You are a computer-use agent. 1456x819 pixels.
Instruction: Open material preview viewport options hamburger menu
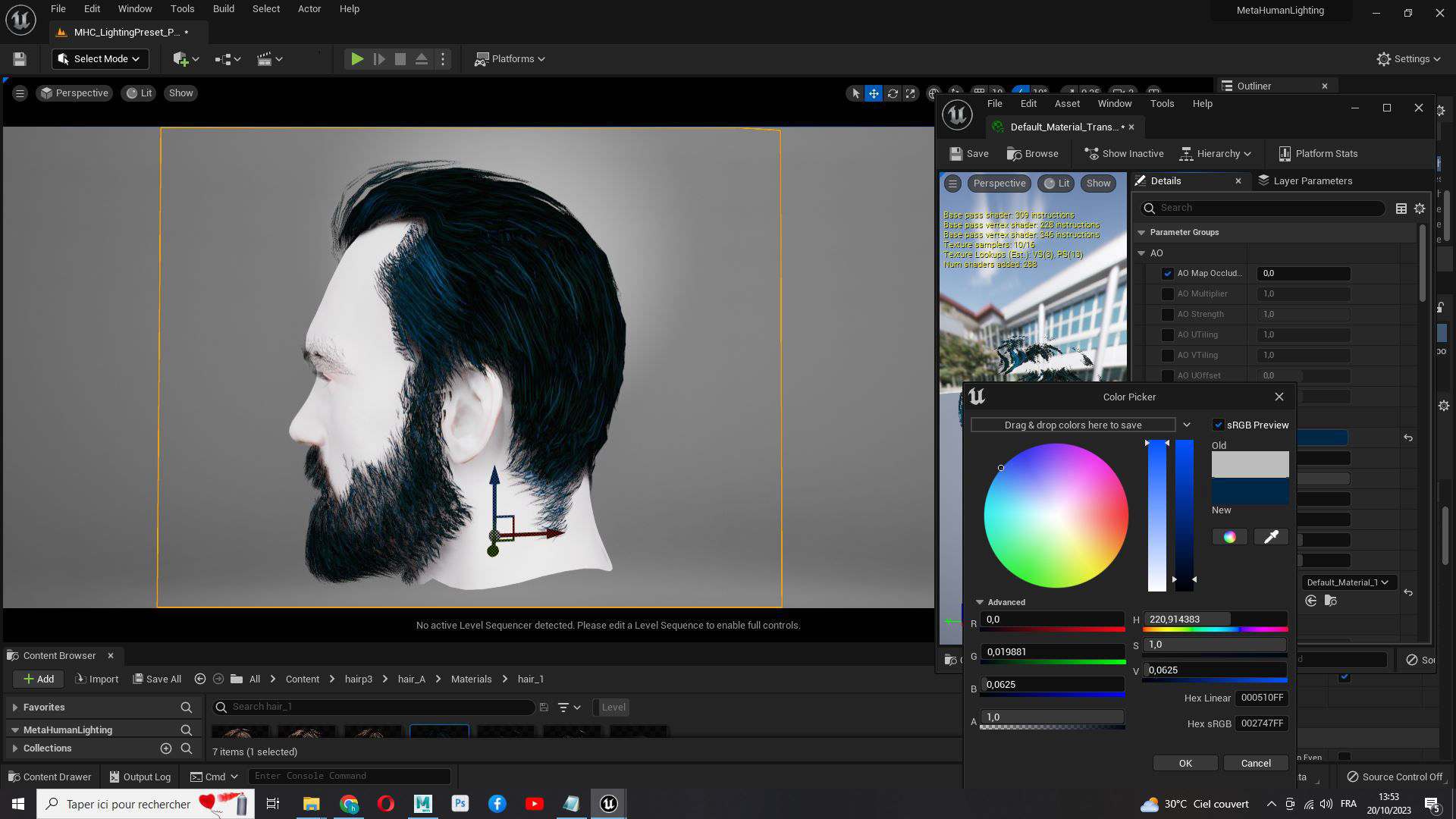point(953,184)
